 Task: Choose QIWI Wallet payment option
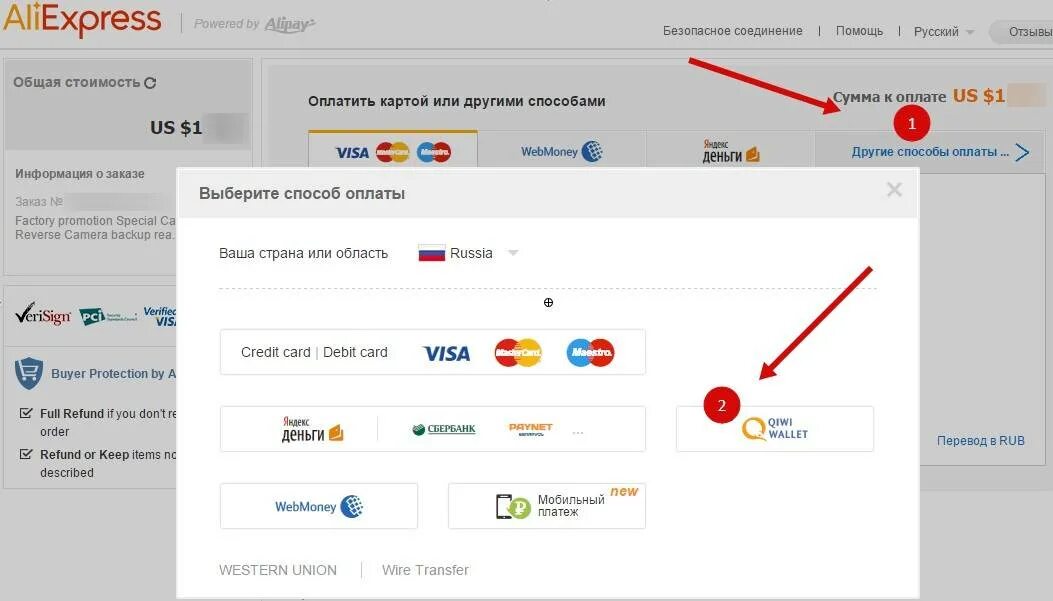coord(774,428)
